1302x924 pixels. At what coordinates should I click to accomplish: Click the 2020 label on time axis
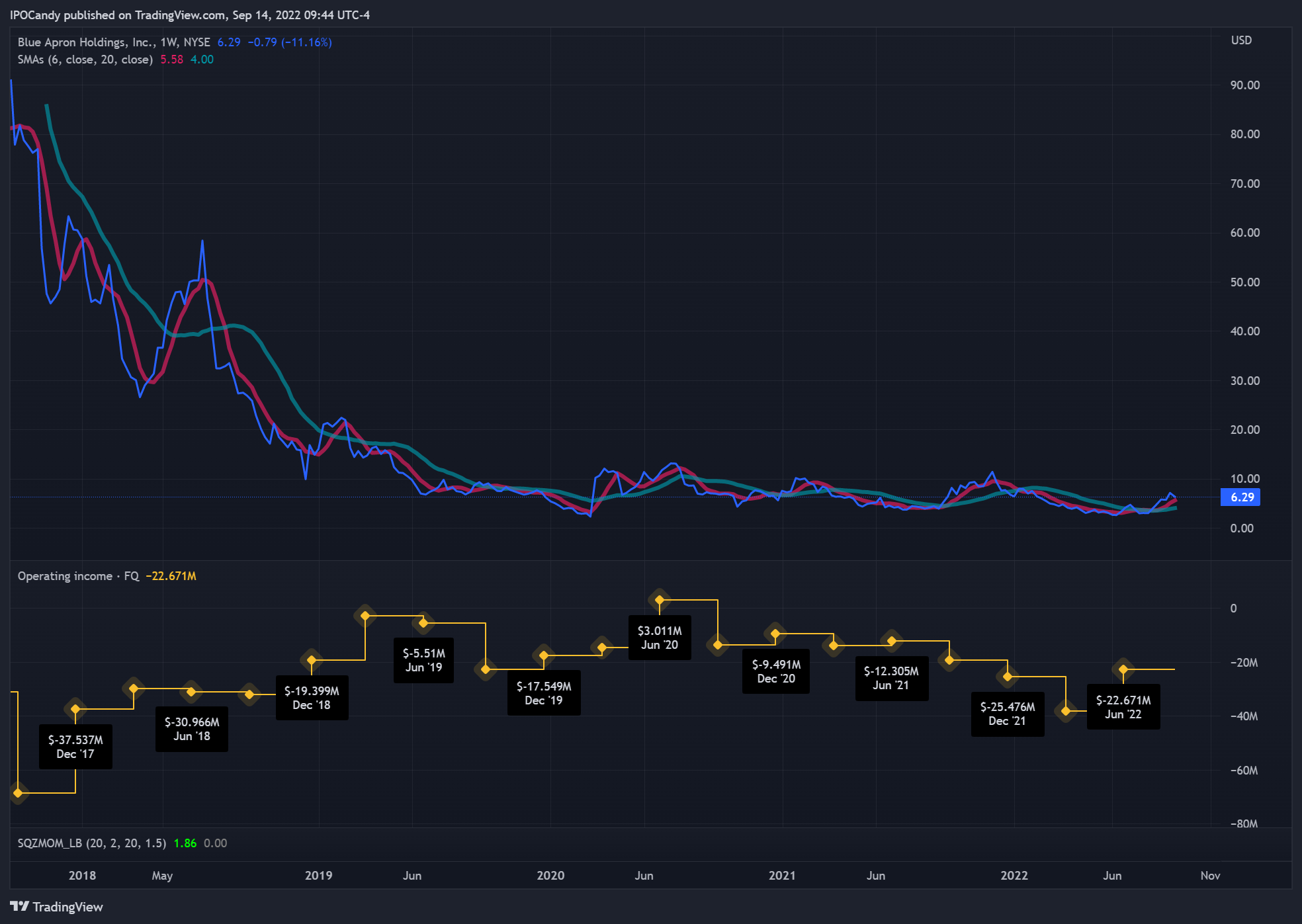click(x=550, y=876)
